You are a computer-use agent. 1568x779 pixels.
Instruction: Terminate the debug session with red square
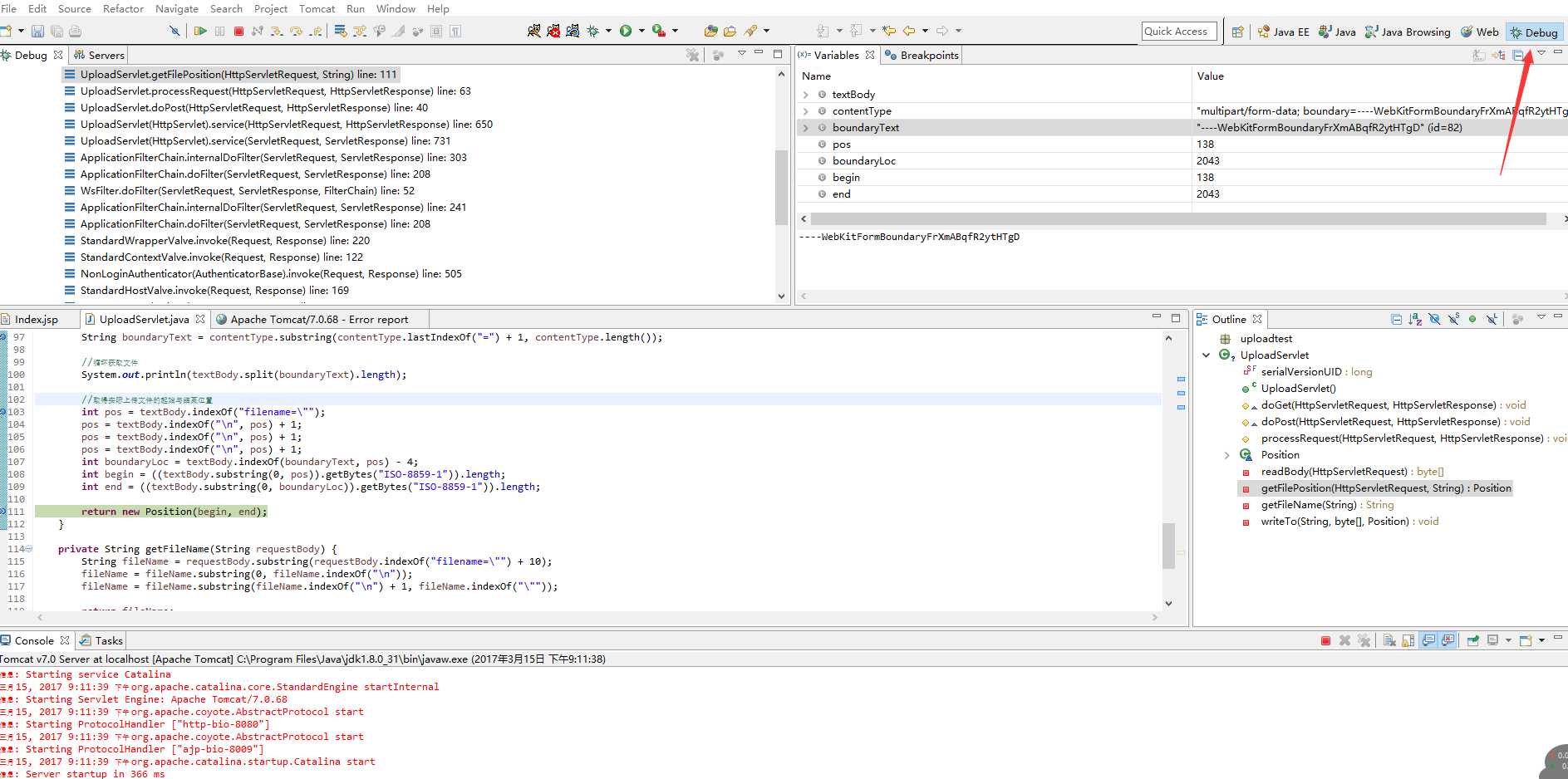pos(238,31)
